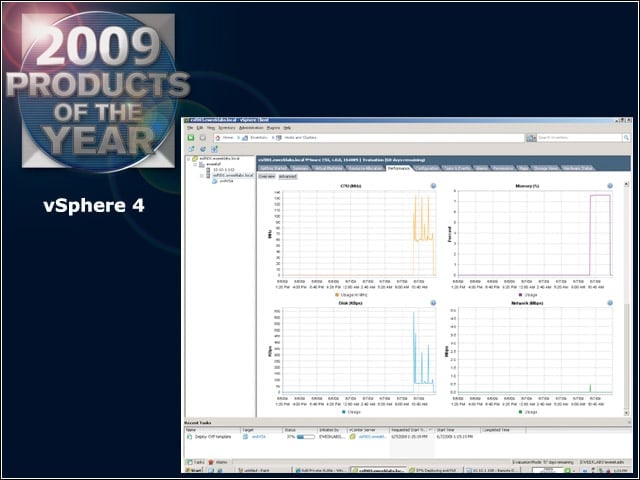Click inside the Search Inventory field
This screenshot has width=640, height=480.
(x=579, y=138)
